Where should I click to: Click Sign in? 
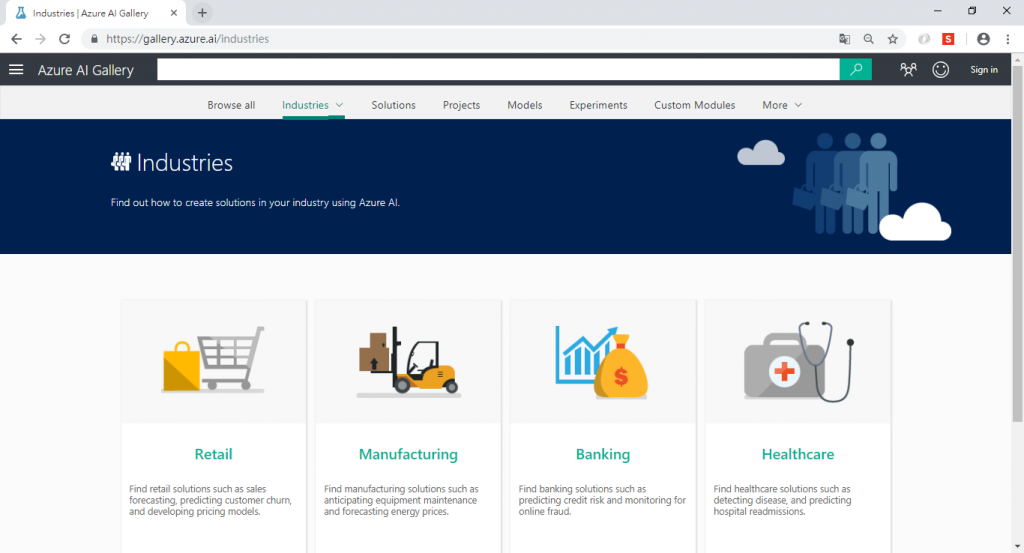(x=984, y=70)
